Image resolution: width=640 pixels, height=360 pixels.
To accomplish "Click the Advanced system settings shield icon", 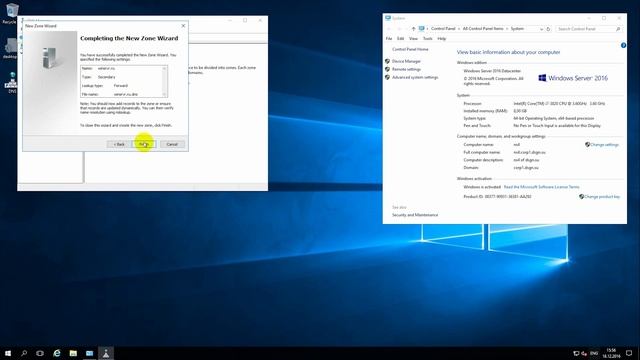I will point(387,77).
